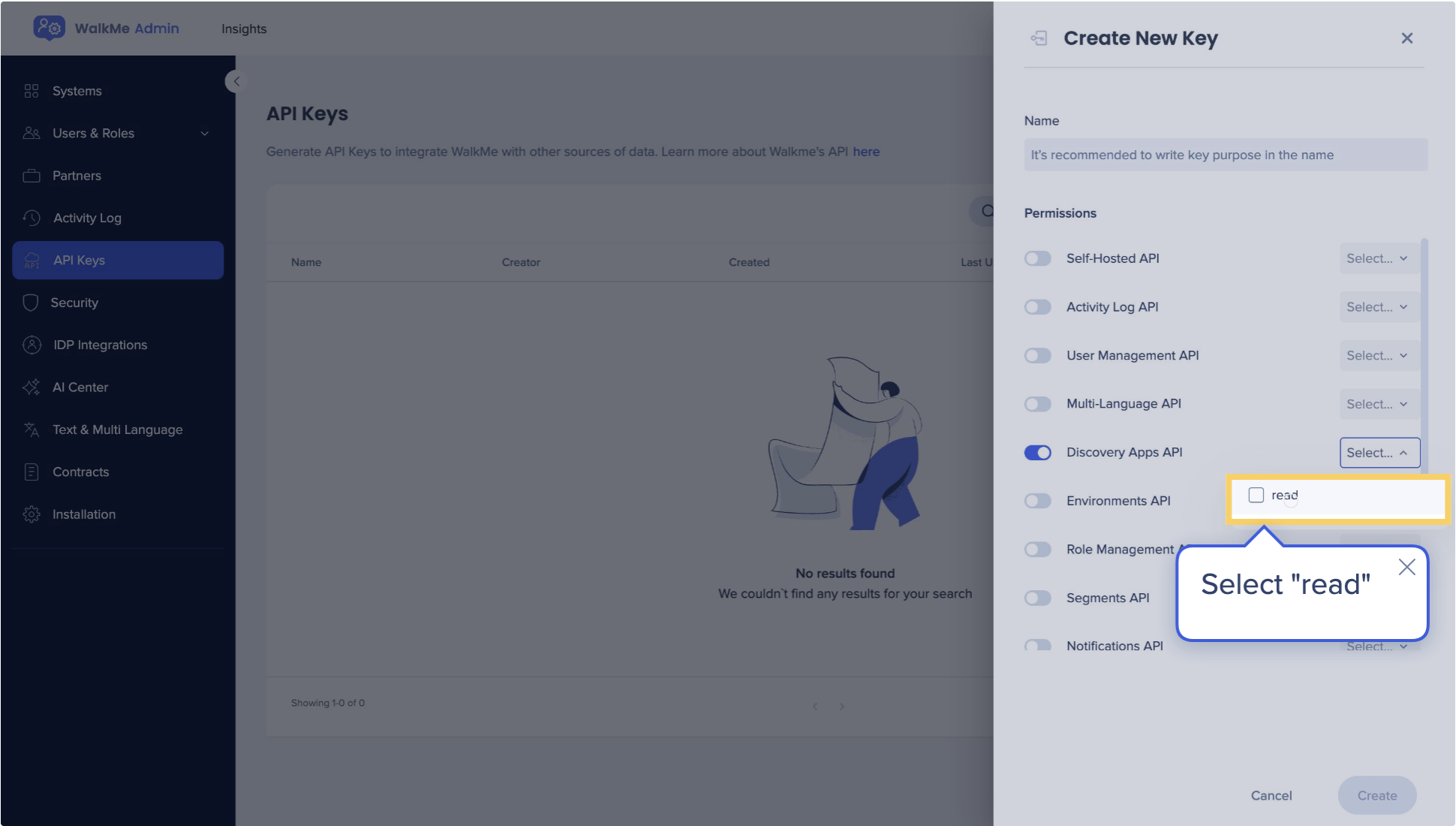Dismiss the Select "read" tooltip balloon
This screenshot has width=1456, height=826.
coord(1406,567)
